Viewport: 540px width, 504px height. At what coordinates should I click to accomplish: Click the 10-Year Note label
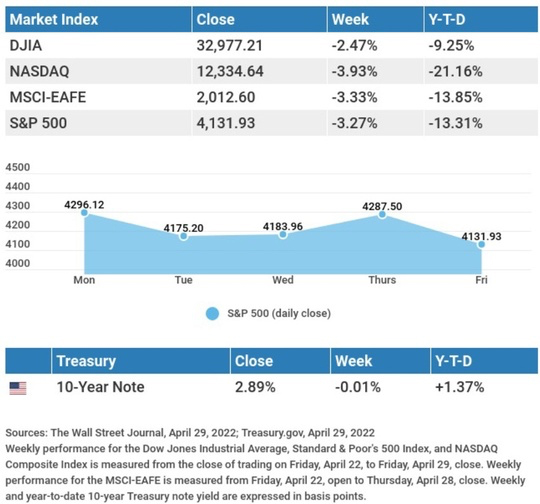tap(101, 387)
